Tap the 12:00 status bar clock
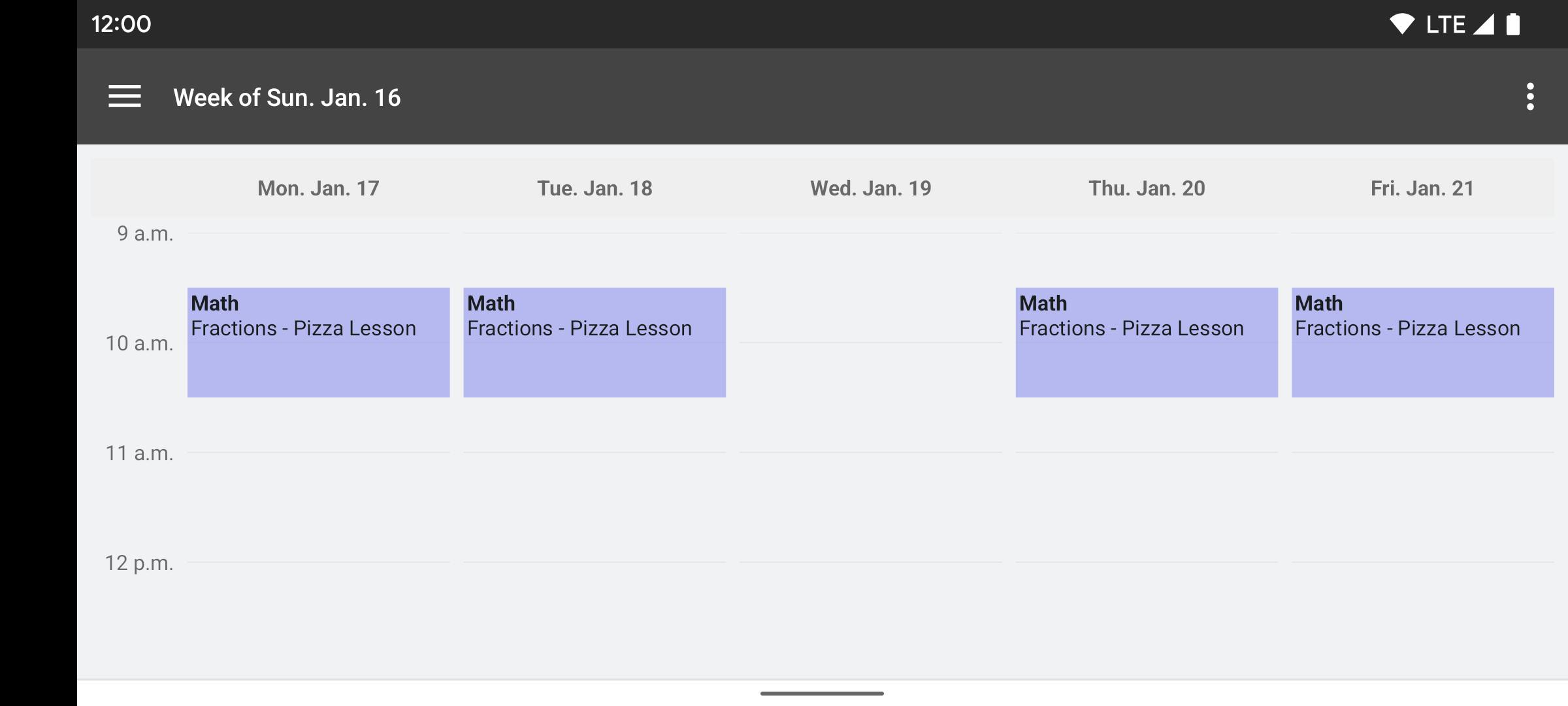Viewport: 1568px width, 706px height. coord(121,24)
